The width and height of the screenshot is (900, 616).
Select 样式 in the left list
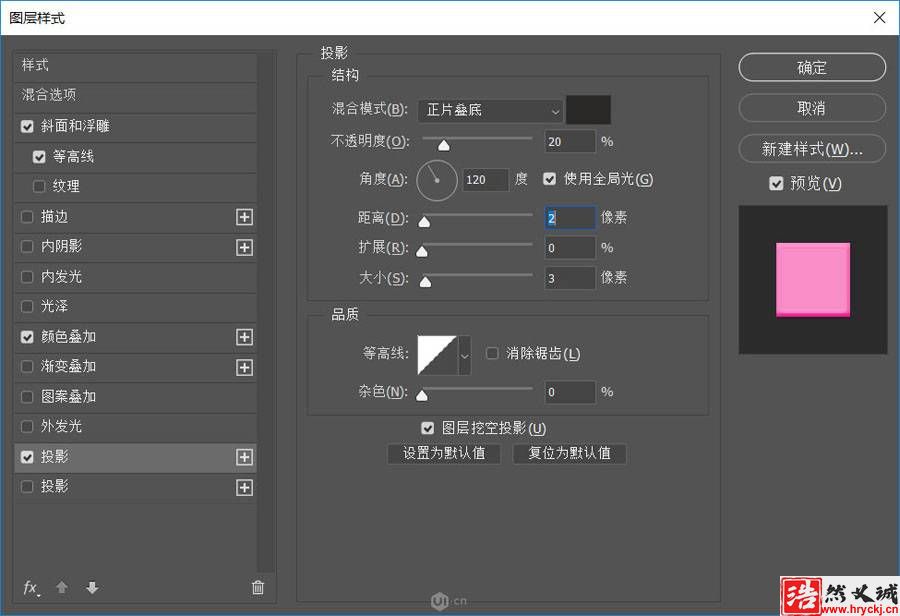click(135, 65)
